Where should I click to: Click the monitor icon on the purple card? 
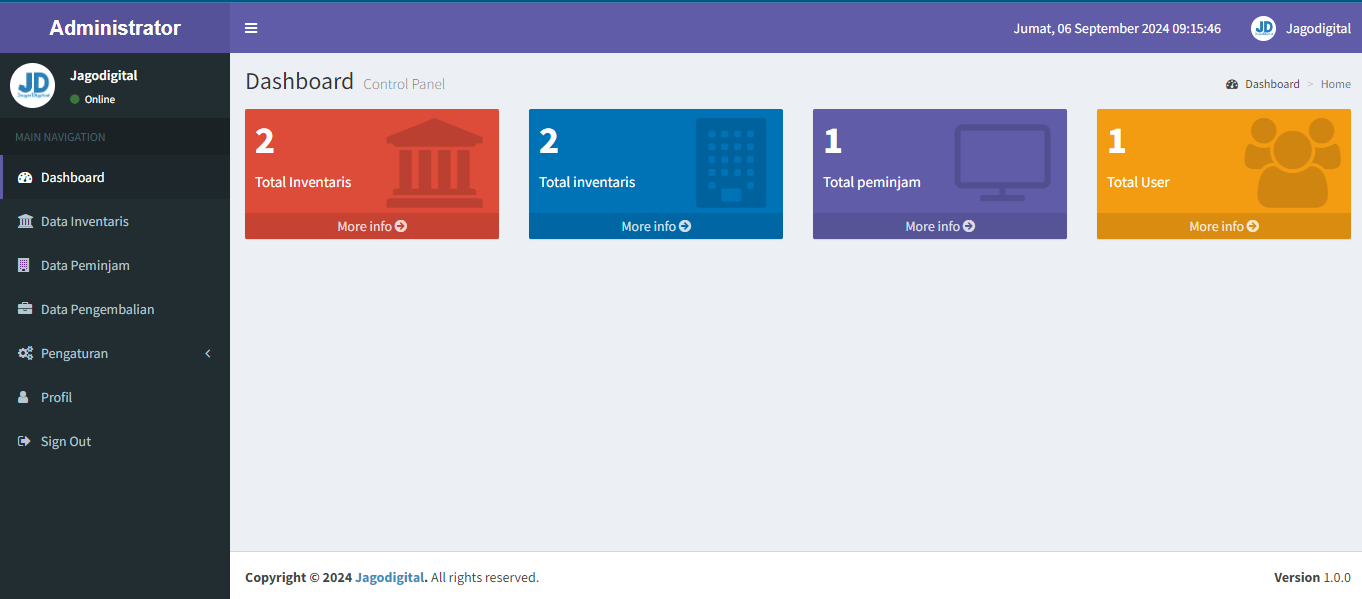point(1002,162)
